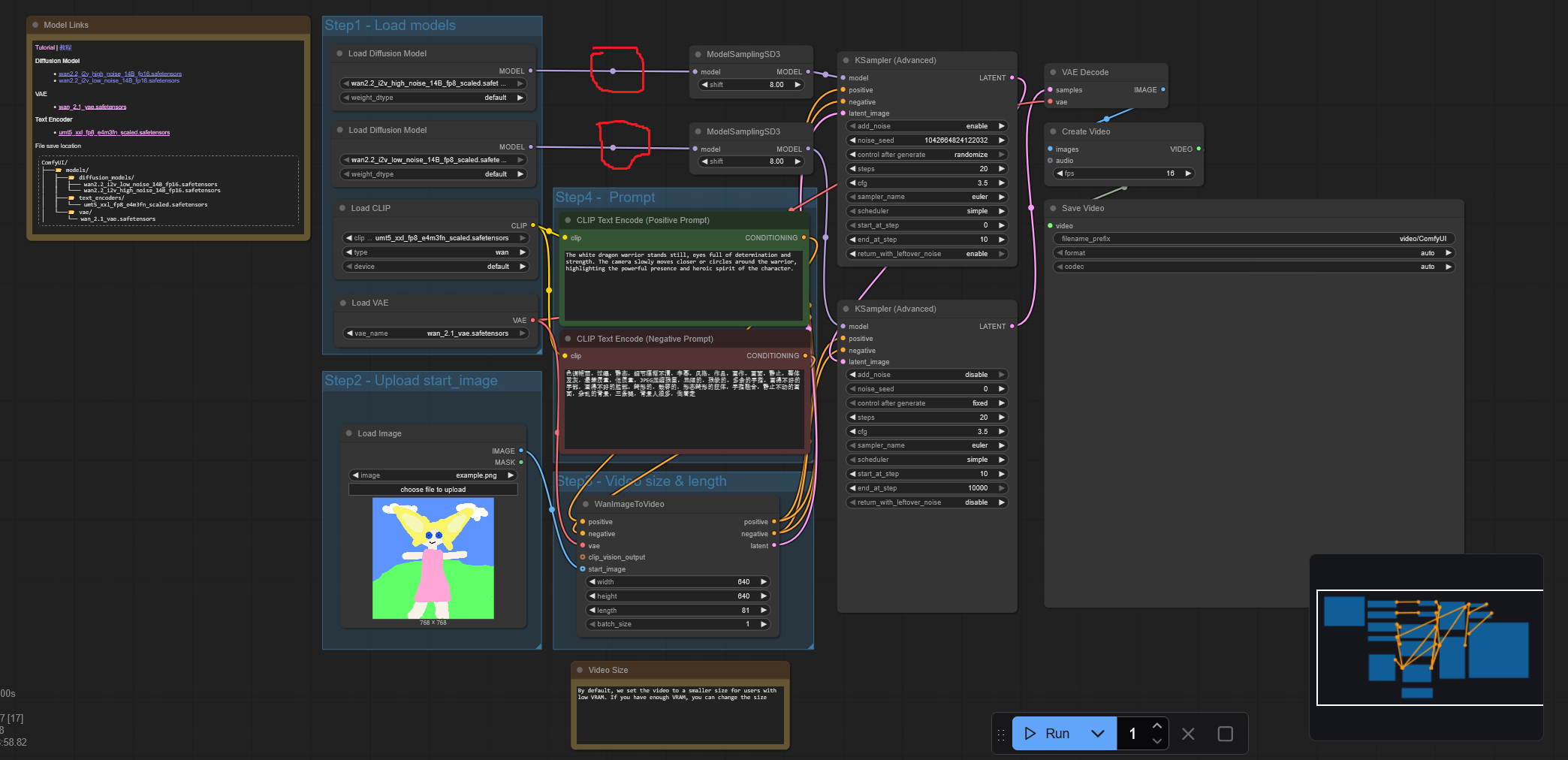Open the high_noise model file dropdown
The width and height of the screenshot is (1568, 760).
(x=433, y=83)
